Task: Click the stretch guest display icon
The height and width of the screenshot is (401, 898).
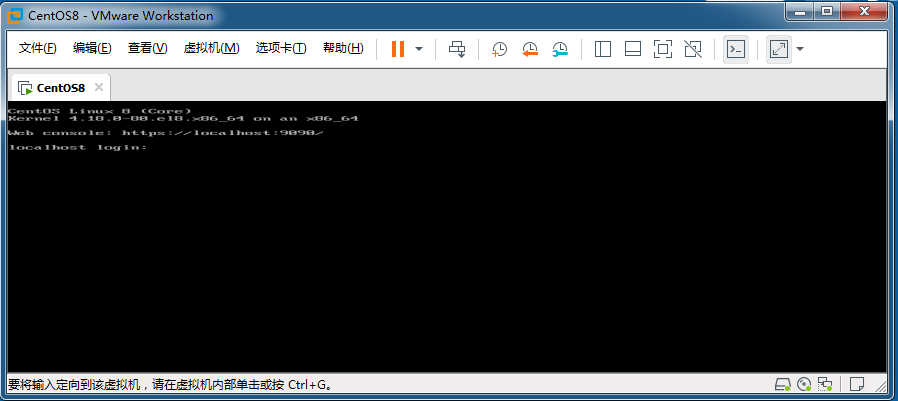Action: click(x=779, y=49)
